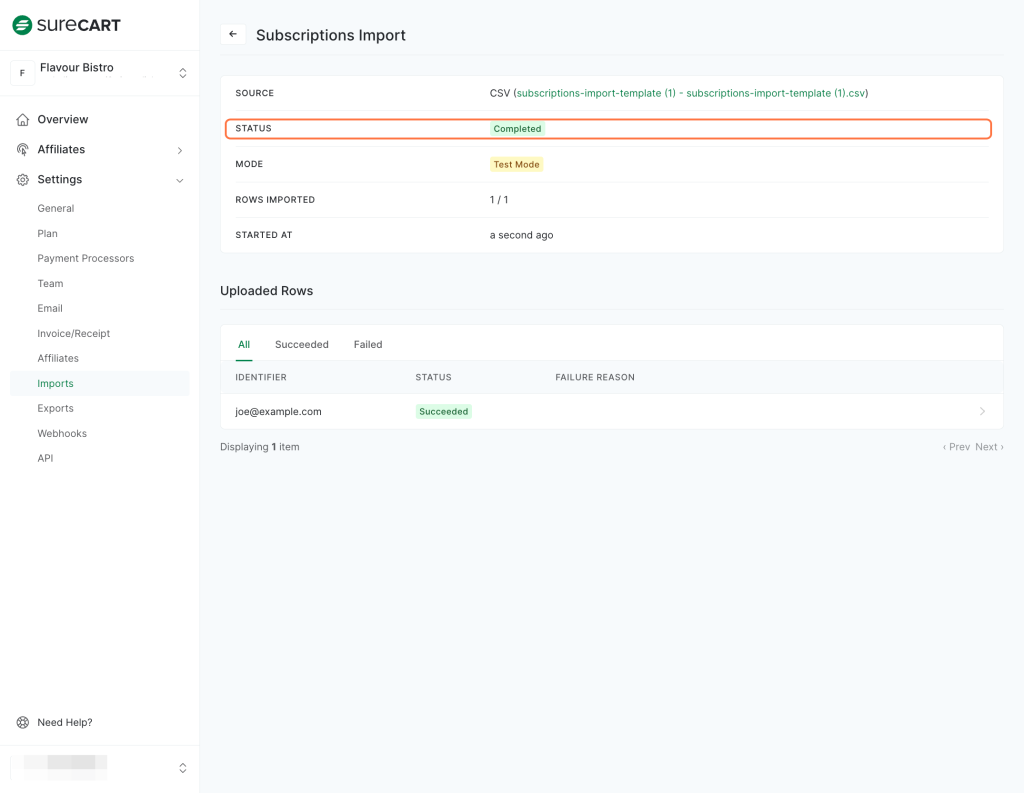
Task: Select the All rows tab
Action: pyautogui.click(x=243, y=344)
